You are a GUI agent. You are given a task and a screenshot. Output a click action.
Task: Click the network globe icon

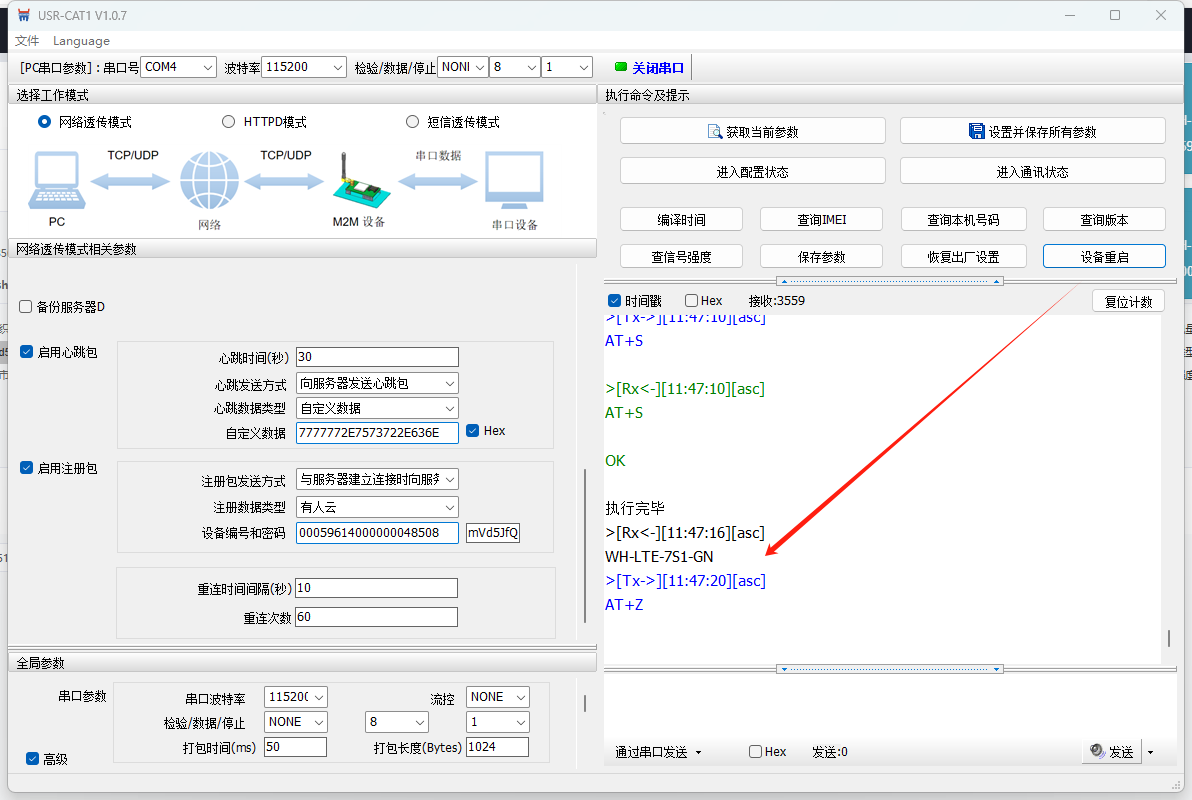(x=209, y=181)
